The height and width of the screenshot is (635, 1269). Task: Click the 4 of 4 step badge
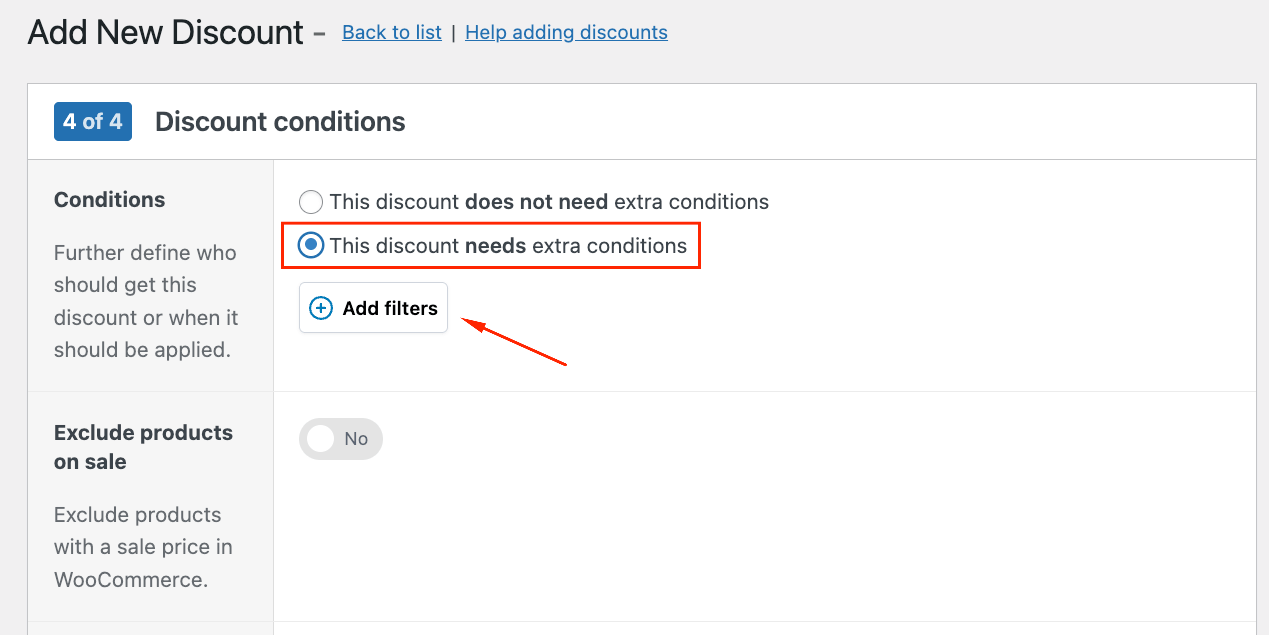[92, 121]
